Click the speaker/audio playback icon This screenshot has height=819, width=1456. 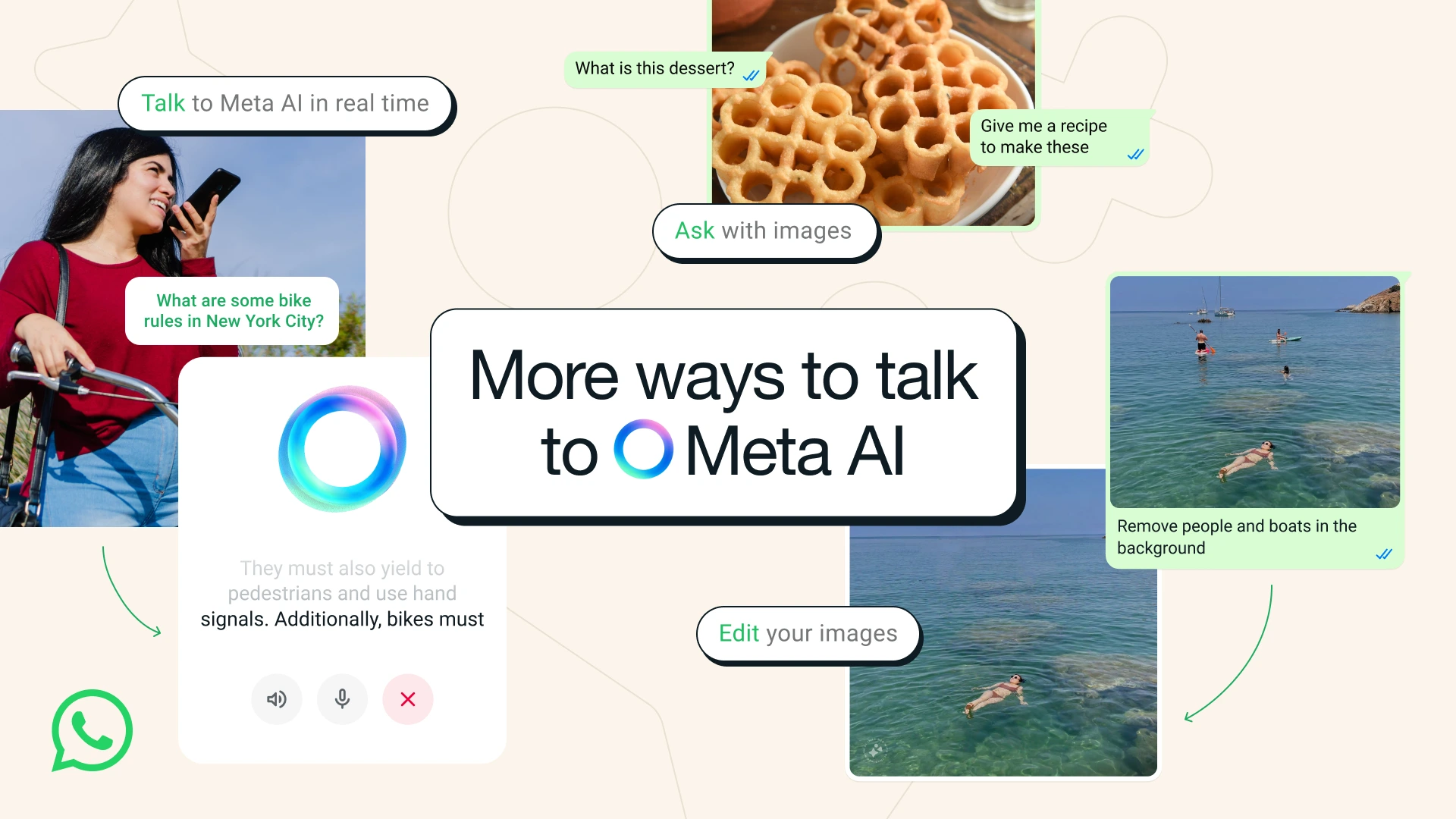(x=275, y=698)
